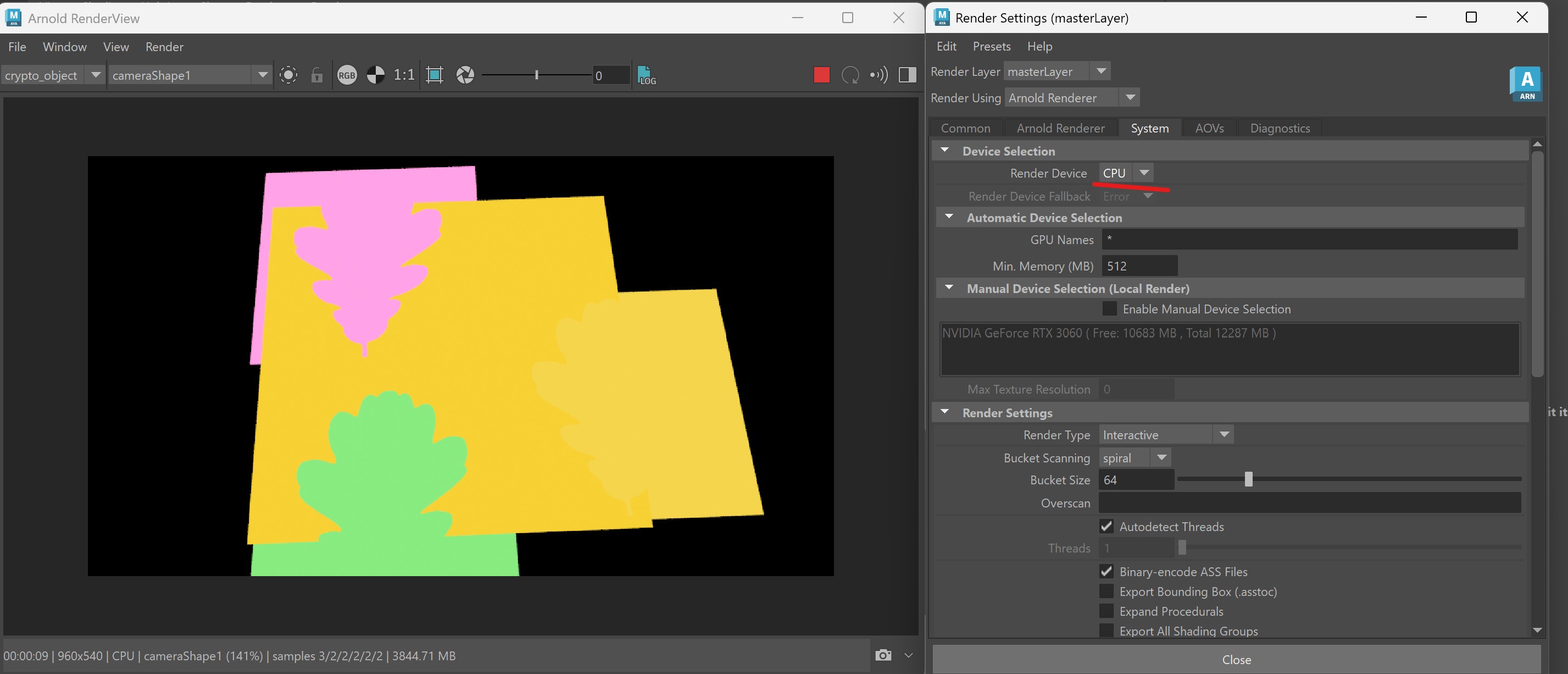Image resolution: width=1568 pixels, height=674 pixels.
Task: Enable Export Bounding Box (.asstoc)
Action: point(1107,591)
